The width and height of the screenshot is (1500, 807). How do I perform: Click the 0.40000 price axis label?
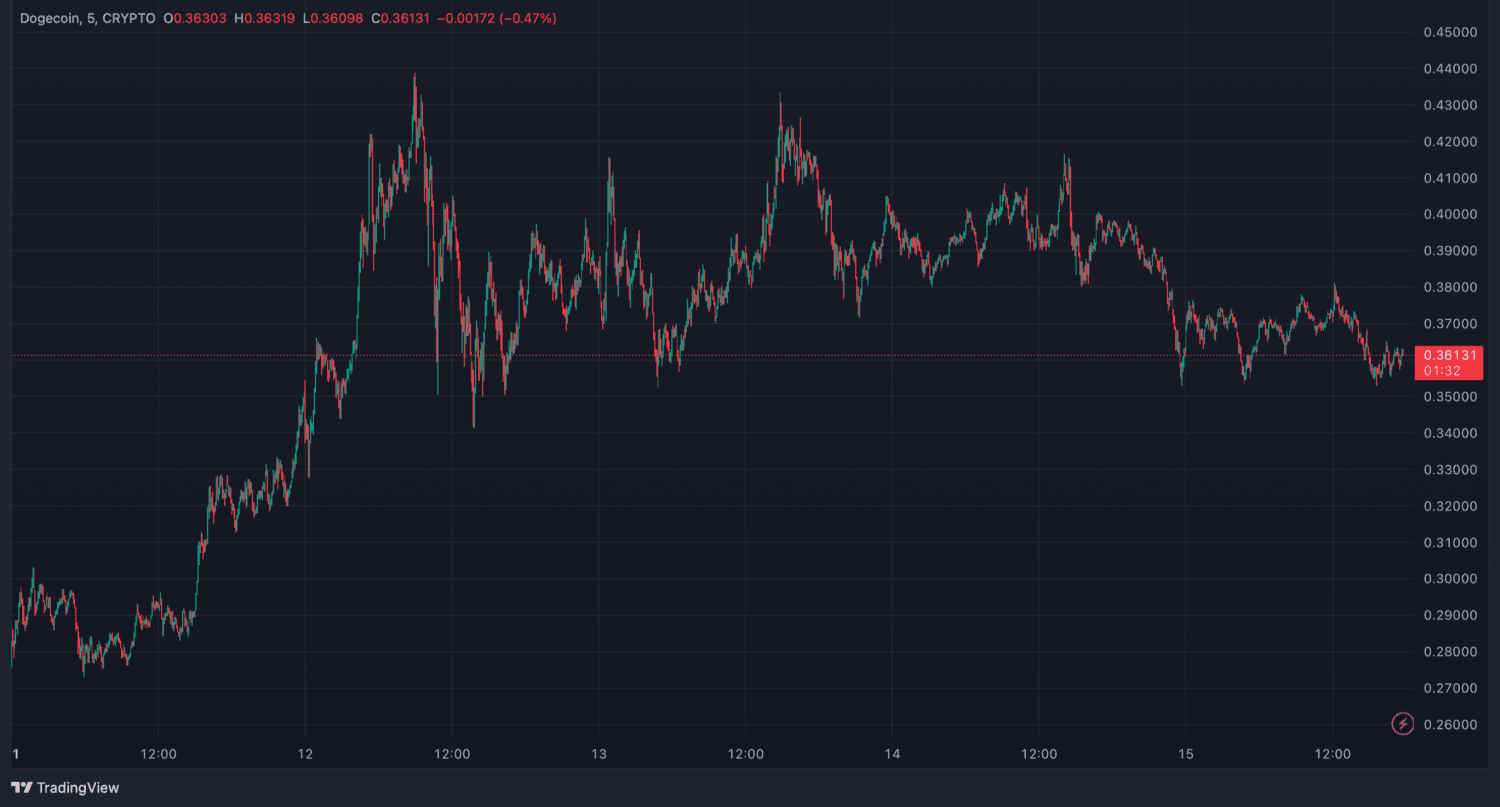[x=1450, y=214]
